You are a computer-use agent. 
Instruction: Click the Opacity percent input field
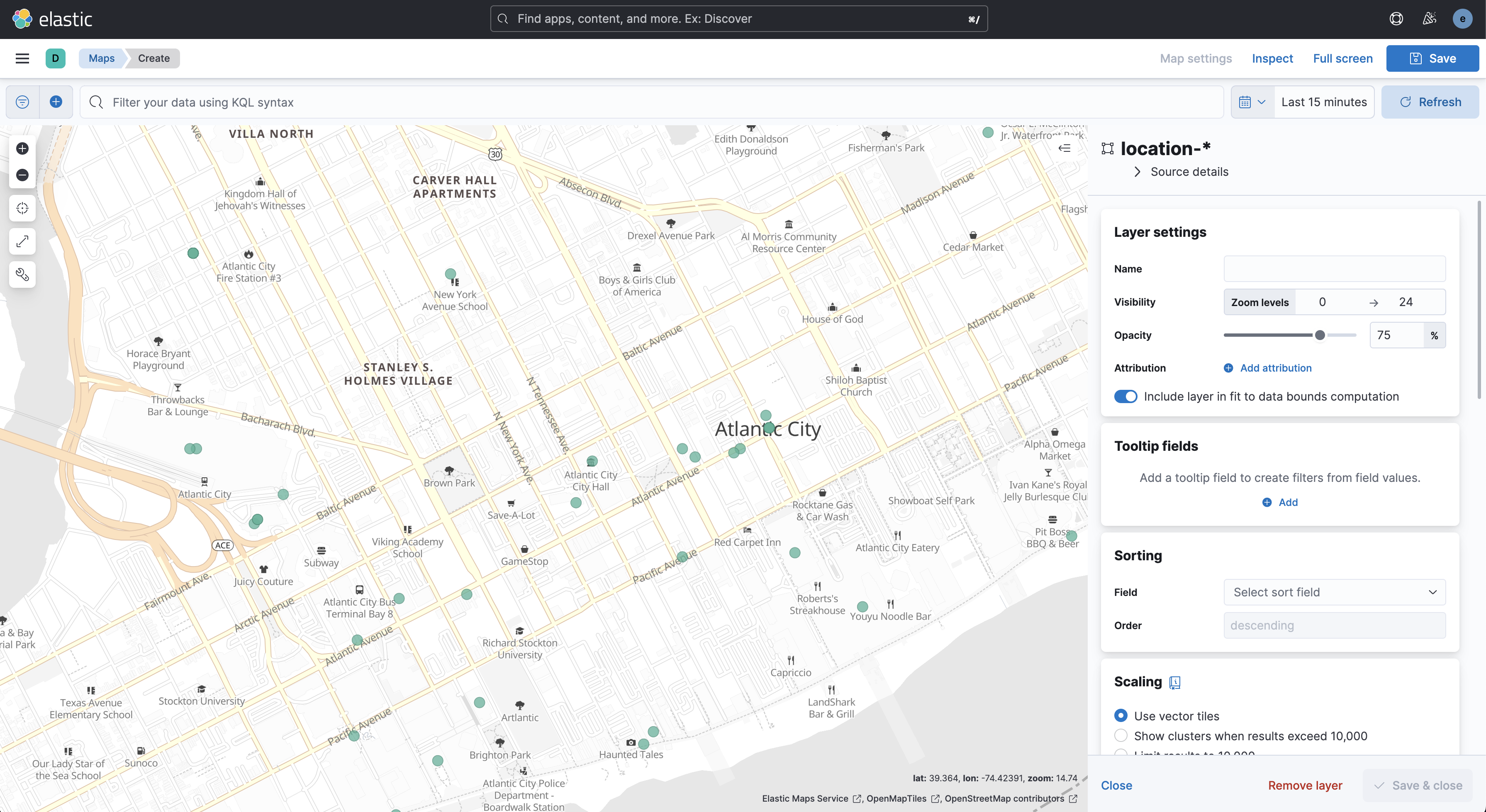pyautogui.click(x=1396, y=335)
